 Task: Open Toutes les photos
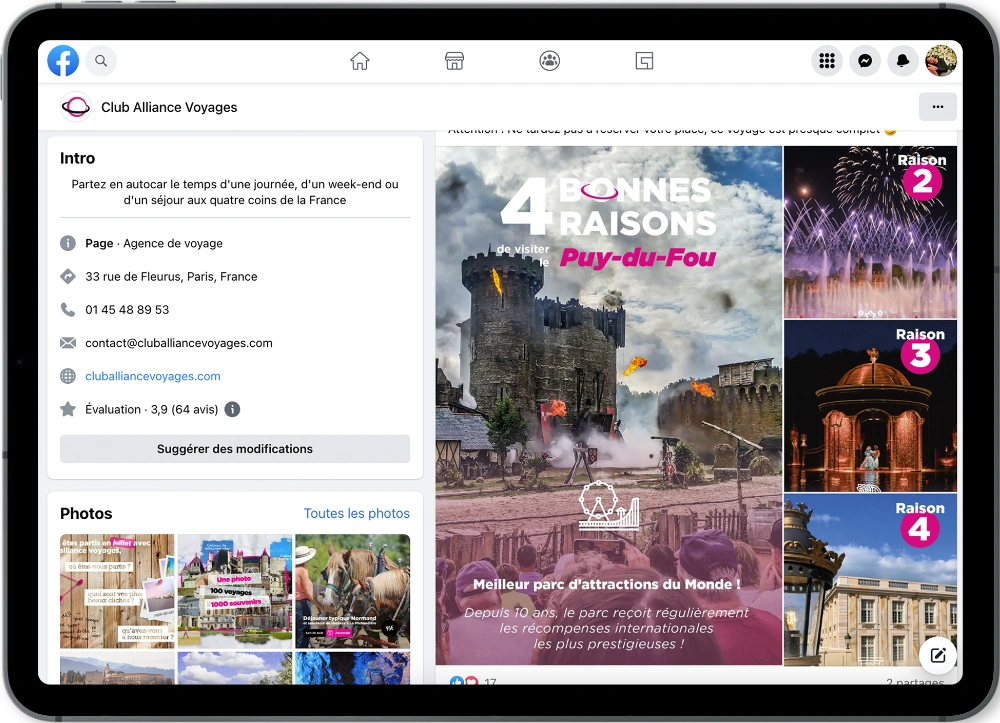[x=357, y=513]
